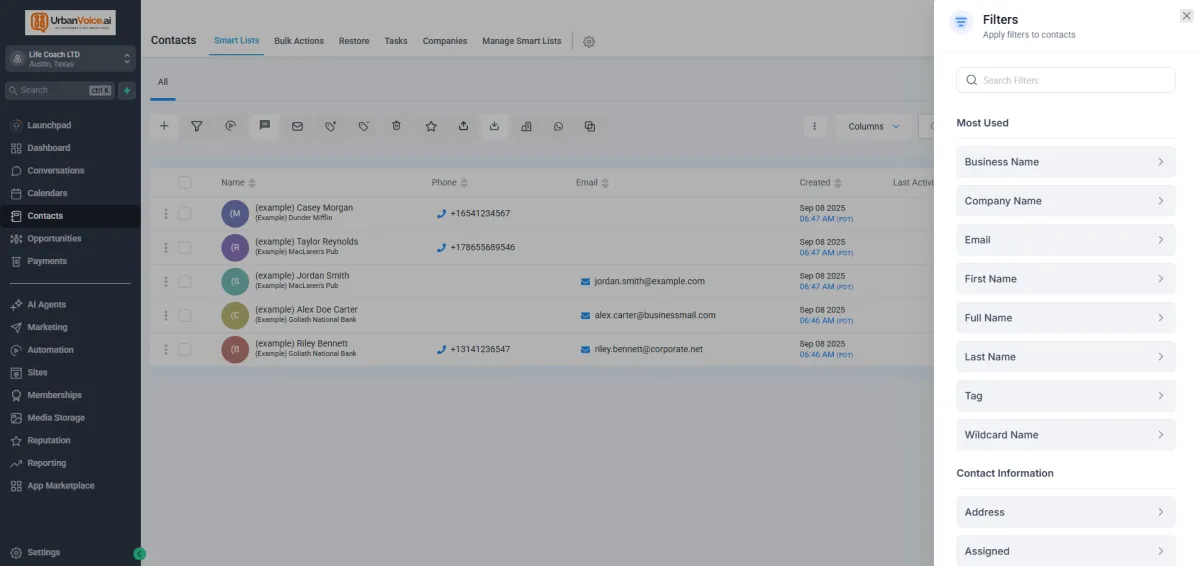
Task: Open the settings gear next to Manage Smart Lists
Action: tap(589, 42)
